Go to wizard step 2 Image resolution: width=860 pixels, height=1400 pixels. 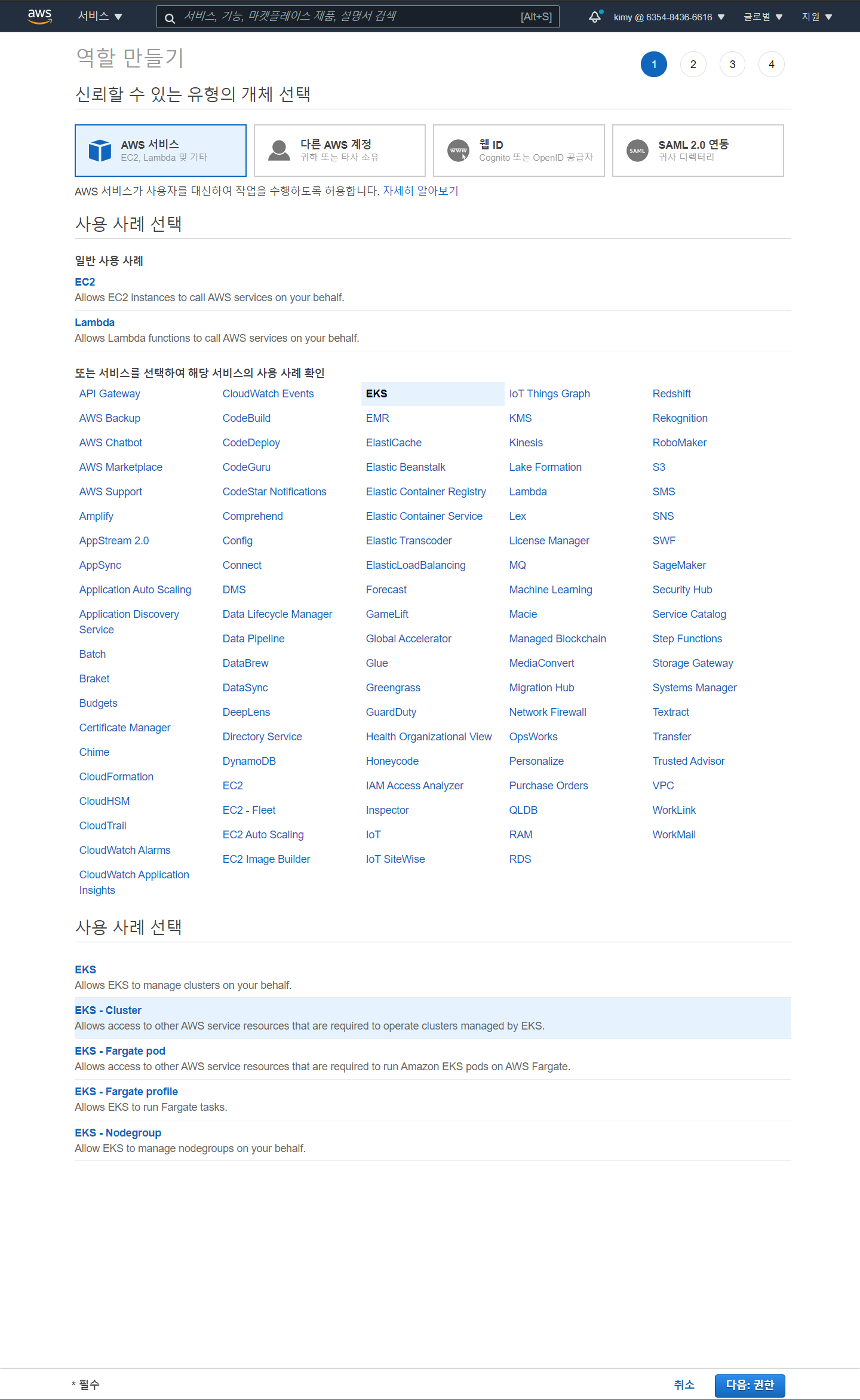coord(693,65)
